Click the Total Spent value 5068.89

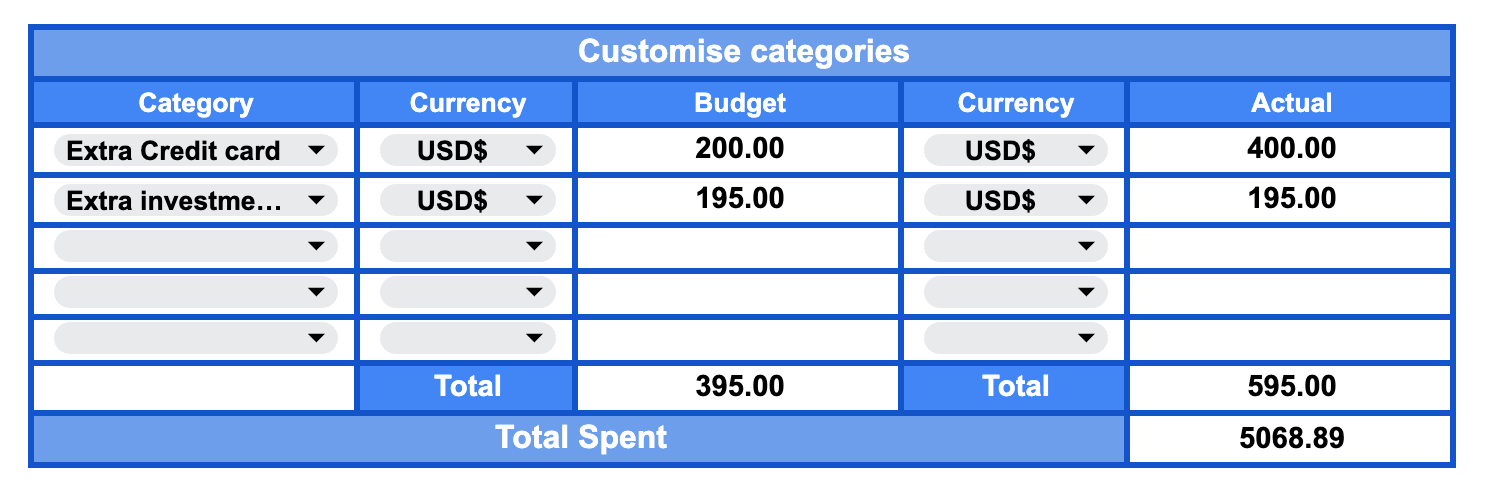[x=1291, y=438]
